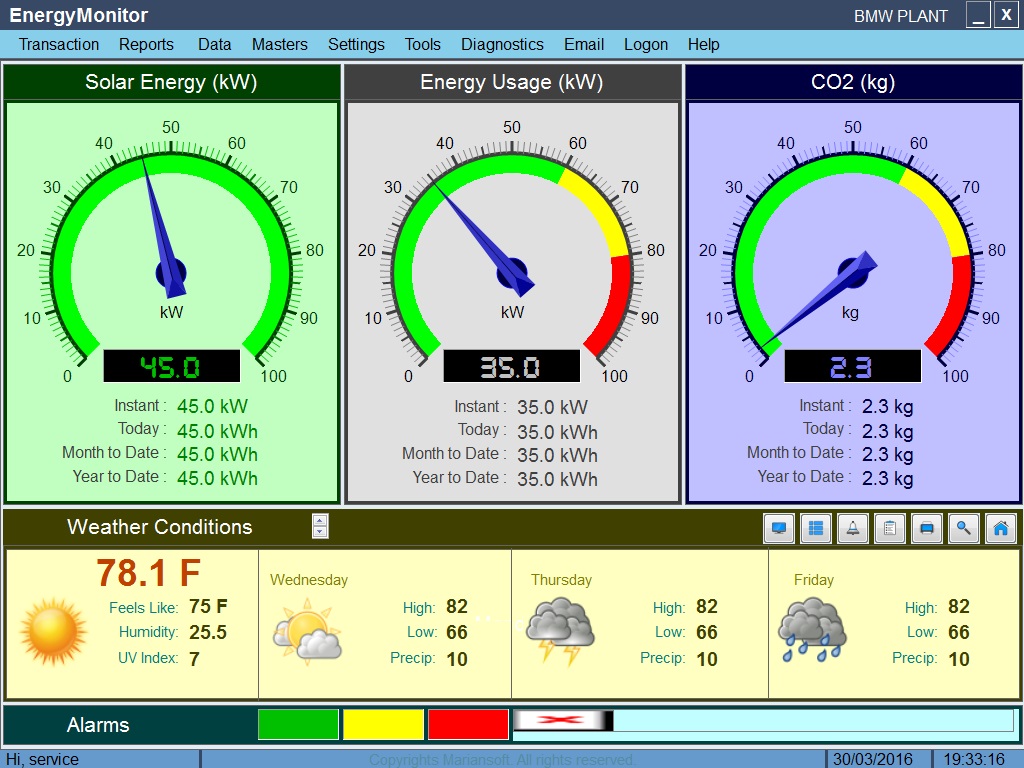This screenshot has height=768, width=1024.
Task: Click the Solar Energy (kW) panel header
Action: pyautogui.click(x=172, y=82)
